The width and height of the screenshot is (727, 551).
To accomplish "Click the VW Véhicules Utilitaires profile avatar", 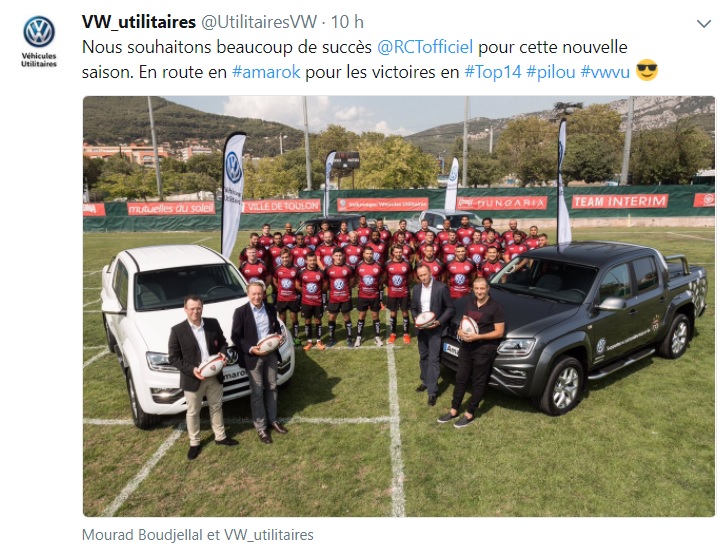I will (39, 41).
